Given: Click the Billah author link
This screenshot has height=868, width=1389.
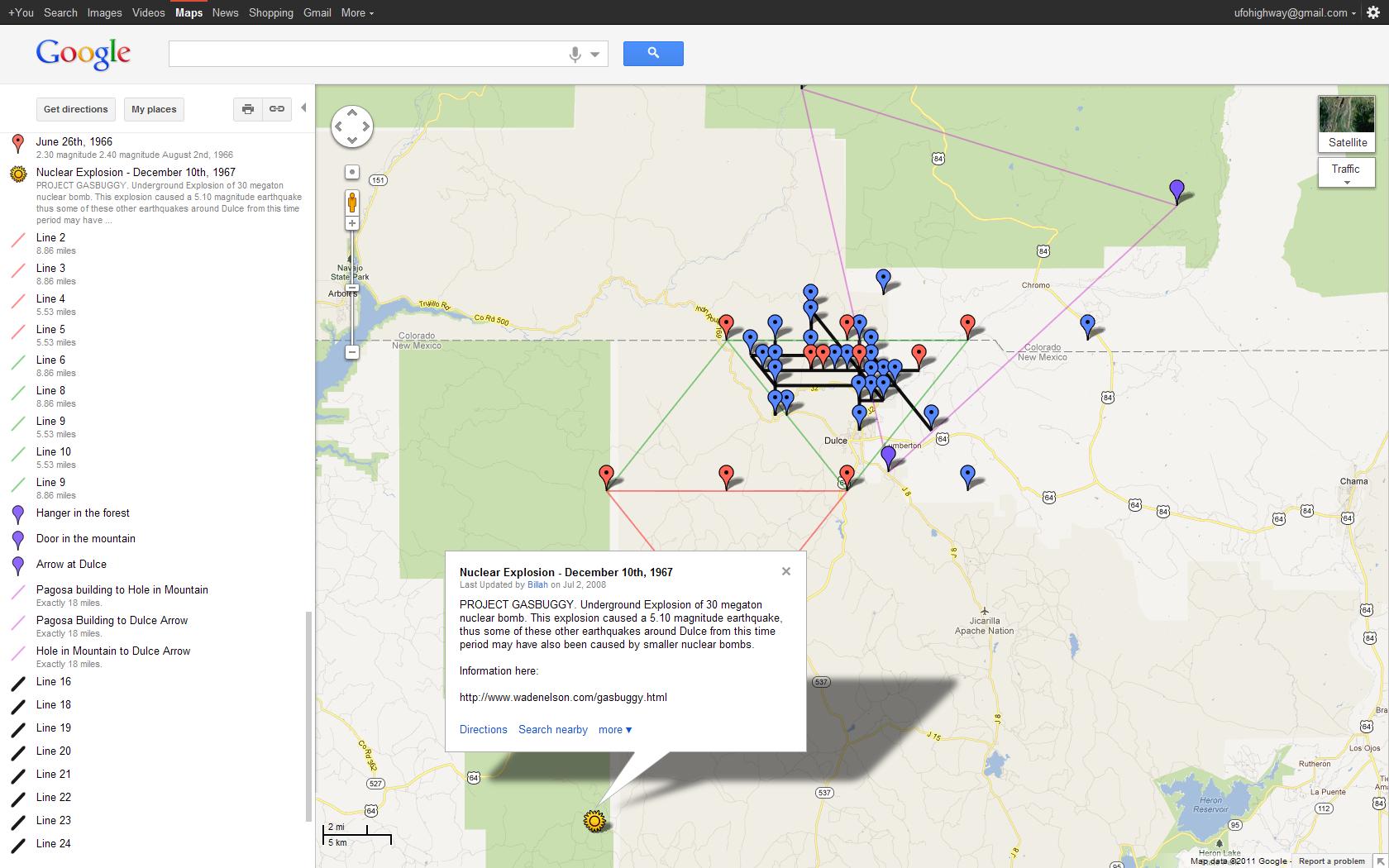Looking at the screenshot, I should tap(537, 584).
